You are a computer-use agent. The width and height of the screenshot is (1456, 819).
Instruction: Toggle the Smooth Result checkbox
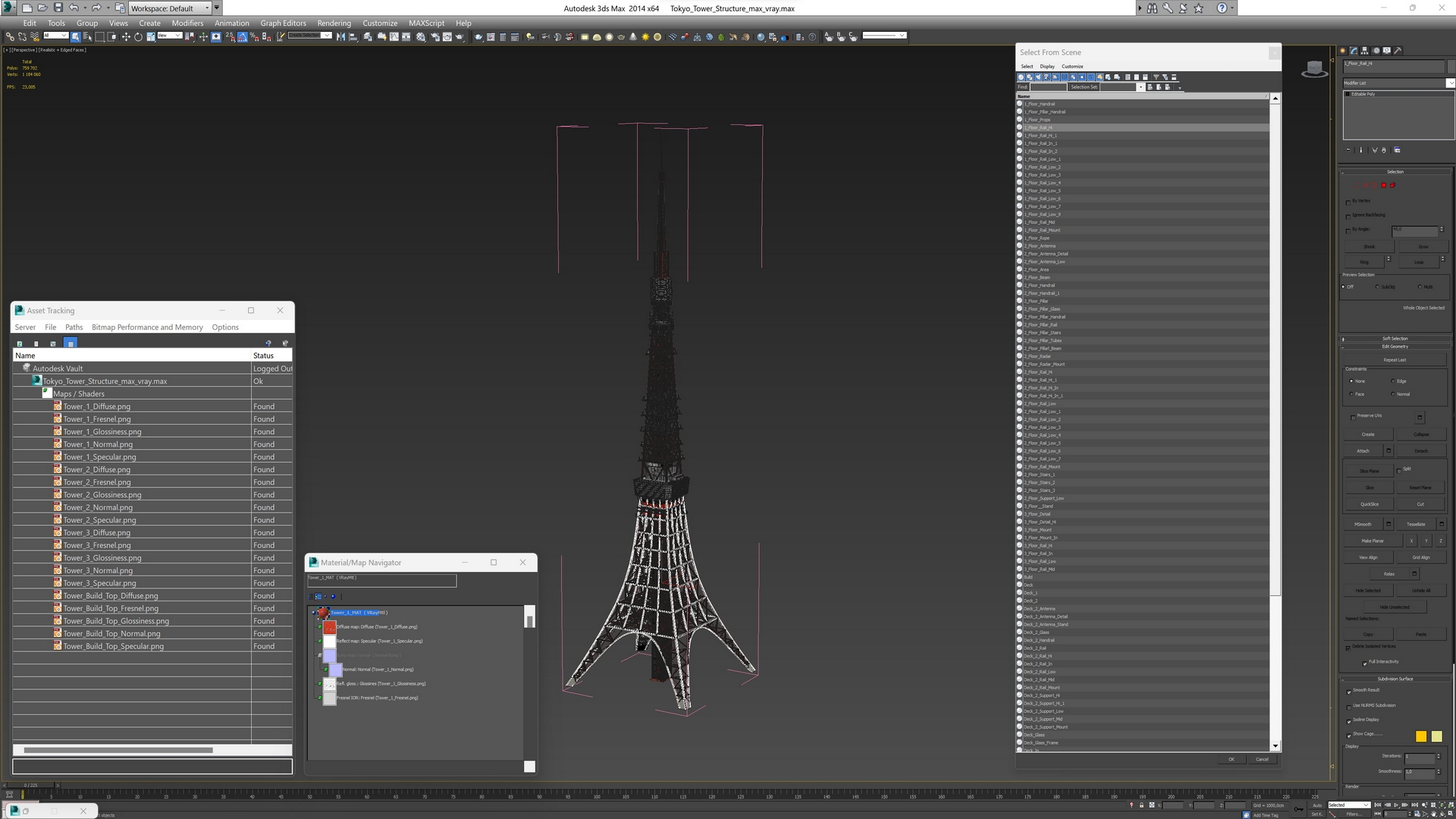coord(1349,692)
